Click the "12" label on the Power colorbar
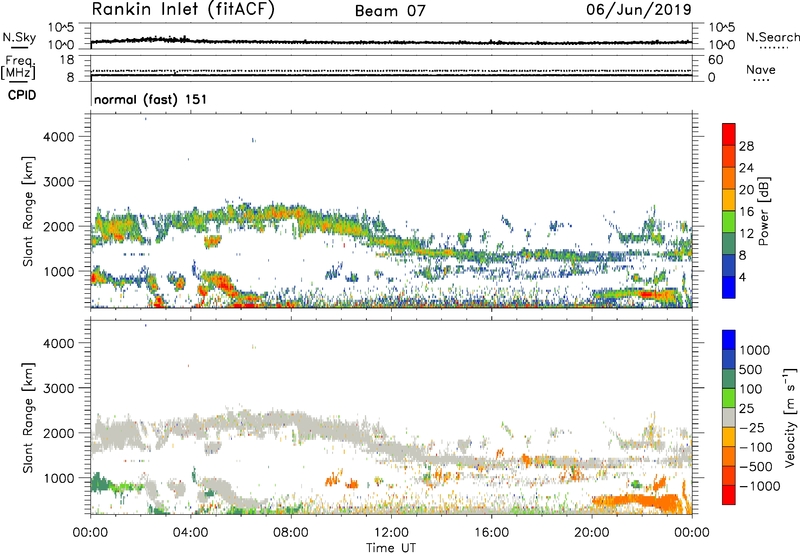 (746, 234)
